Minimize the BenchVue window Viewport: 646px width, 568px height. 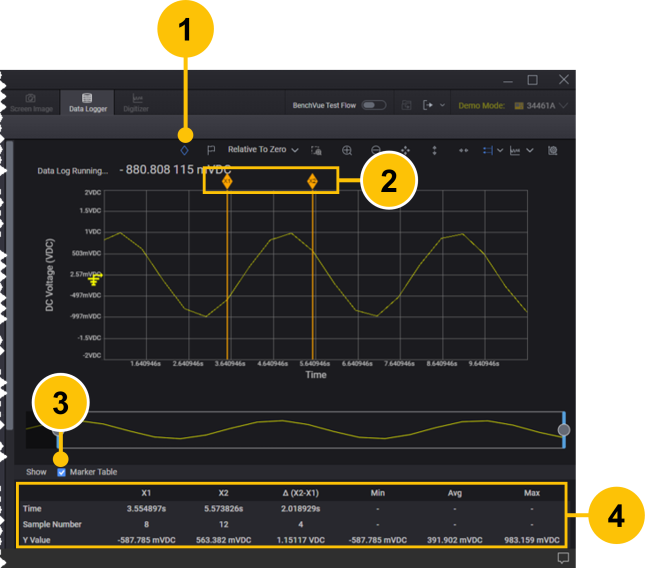pos(508,82)
